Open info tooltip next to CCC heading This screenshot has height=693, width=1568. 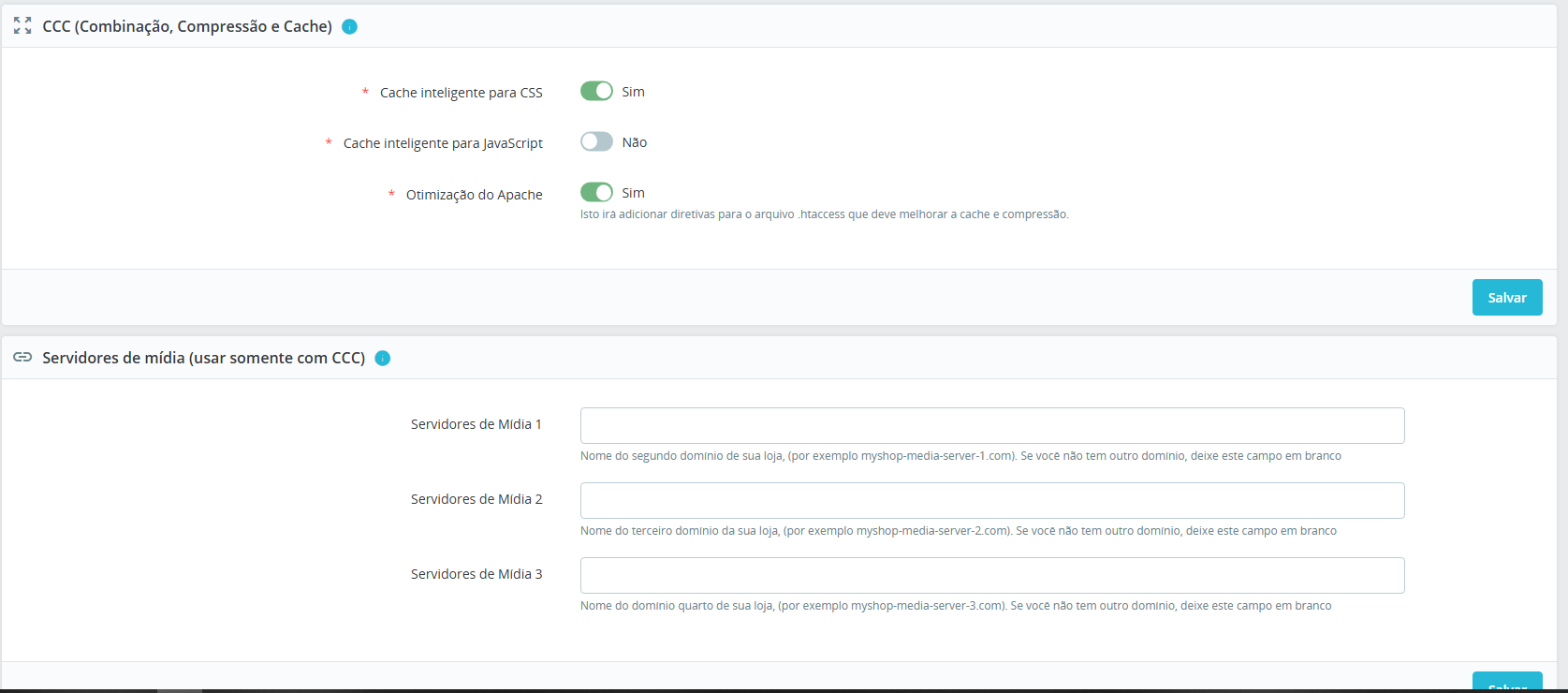[349, 27]
